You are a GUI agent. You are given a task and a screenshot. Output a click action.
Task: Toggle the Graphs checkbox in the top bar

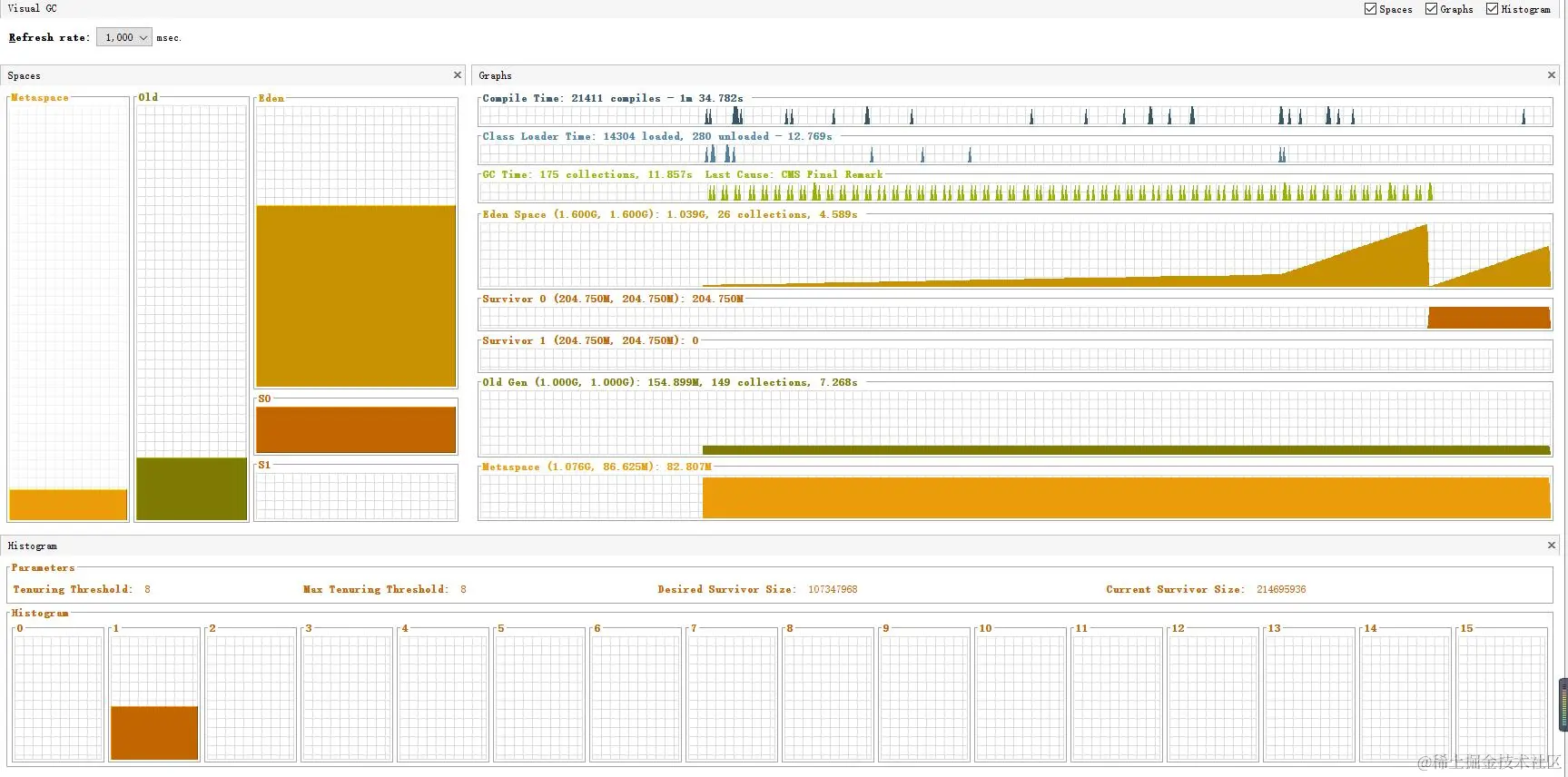click(1431, 9)
